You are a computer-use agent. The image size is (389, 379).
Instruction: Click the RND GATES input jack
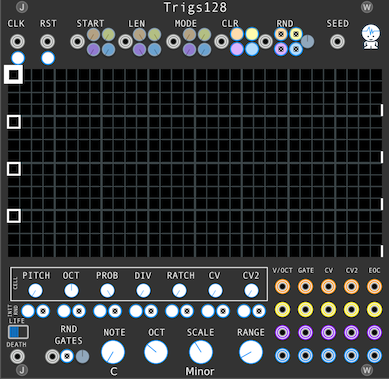coord(52,357)
